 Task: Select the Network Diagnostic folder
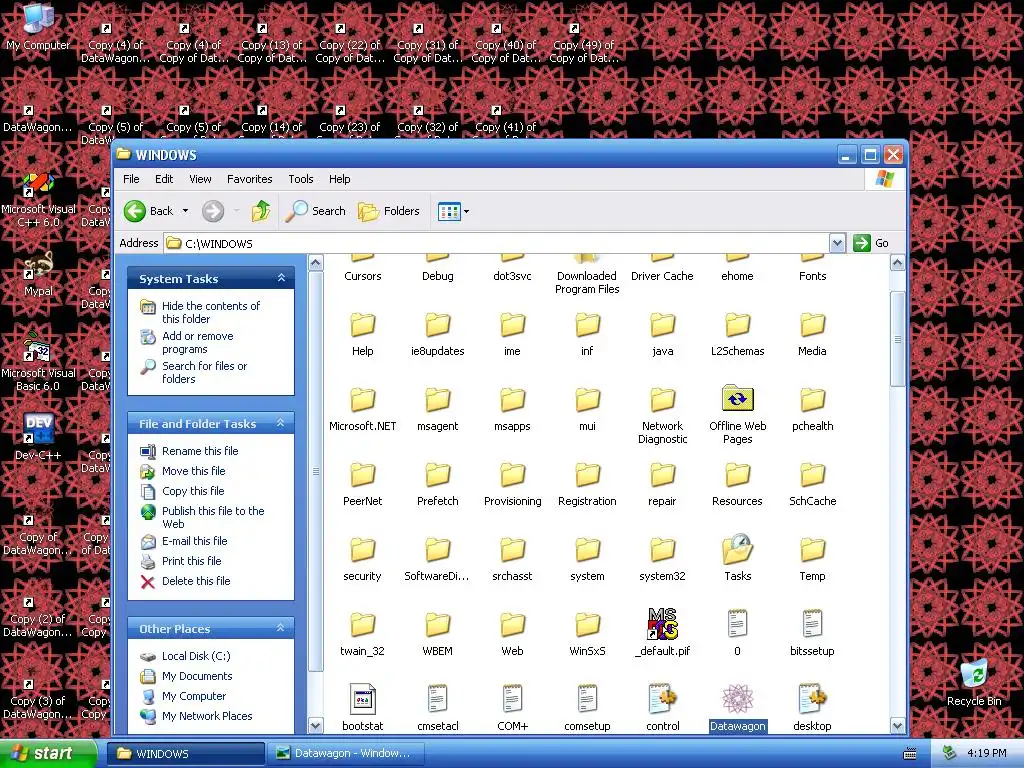(x=662, y=400)
